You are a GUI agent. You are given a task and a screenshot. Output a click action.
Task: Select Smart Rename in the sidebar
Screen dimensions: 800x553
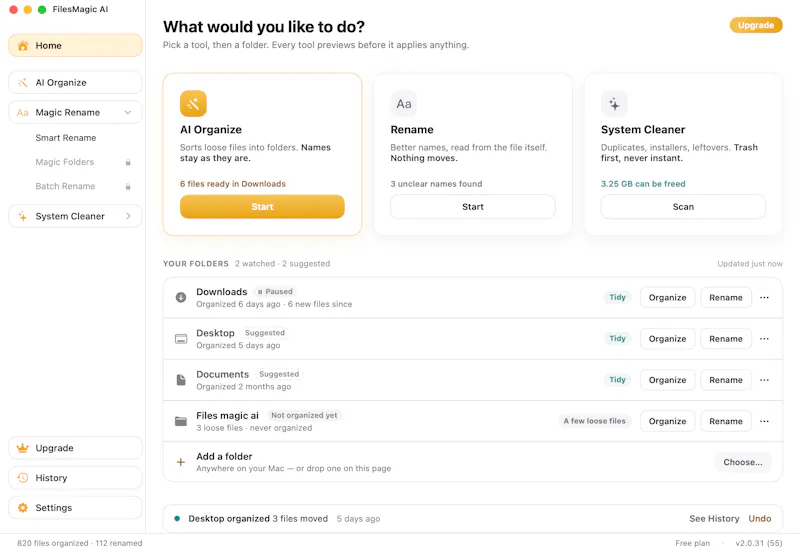point(66,138)
